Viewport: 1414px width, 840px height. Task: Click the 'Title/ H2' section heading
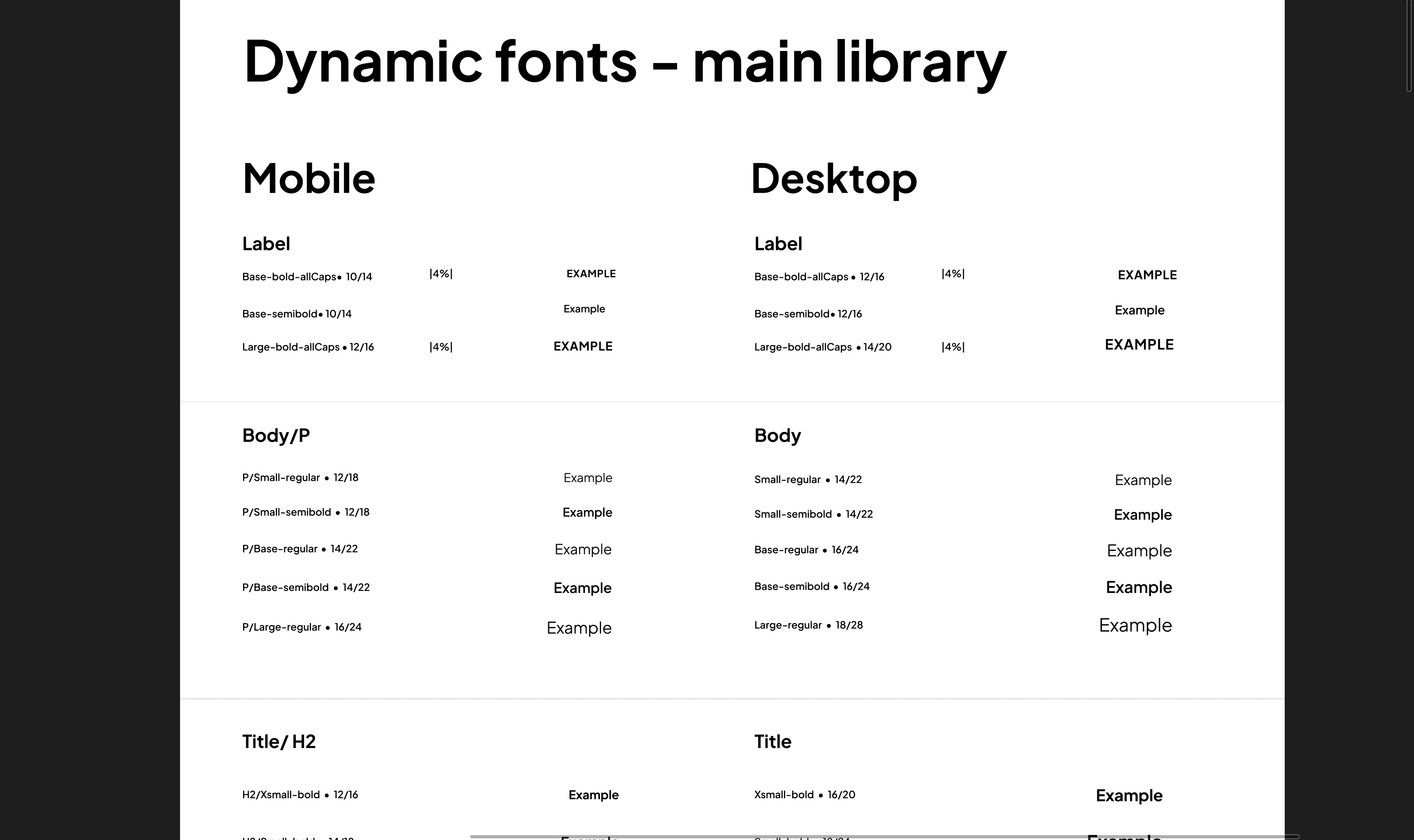click(x=279, y=741)
